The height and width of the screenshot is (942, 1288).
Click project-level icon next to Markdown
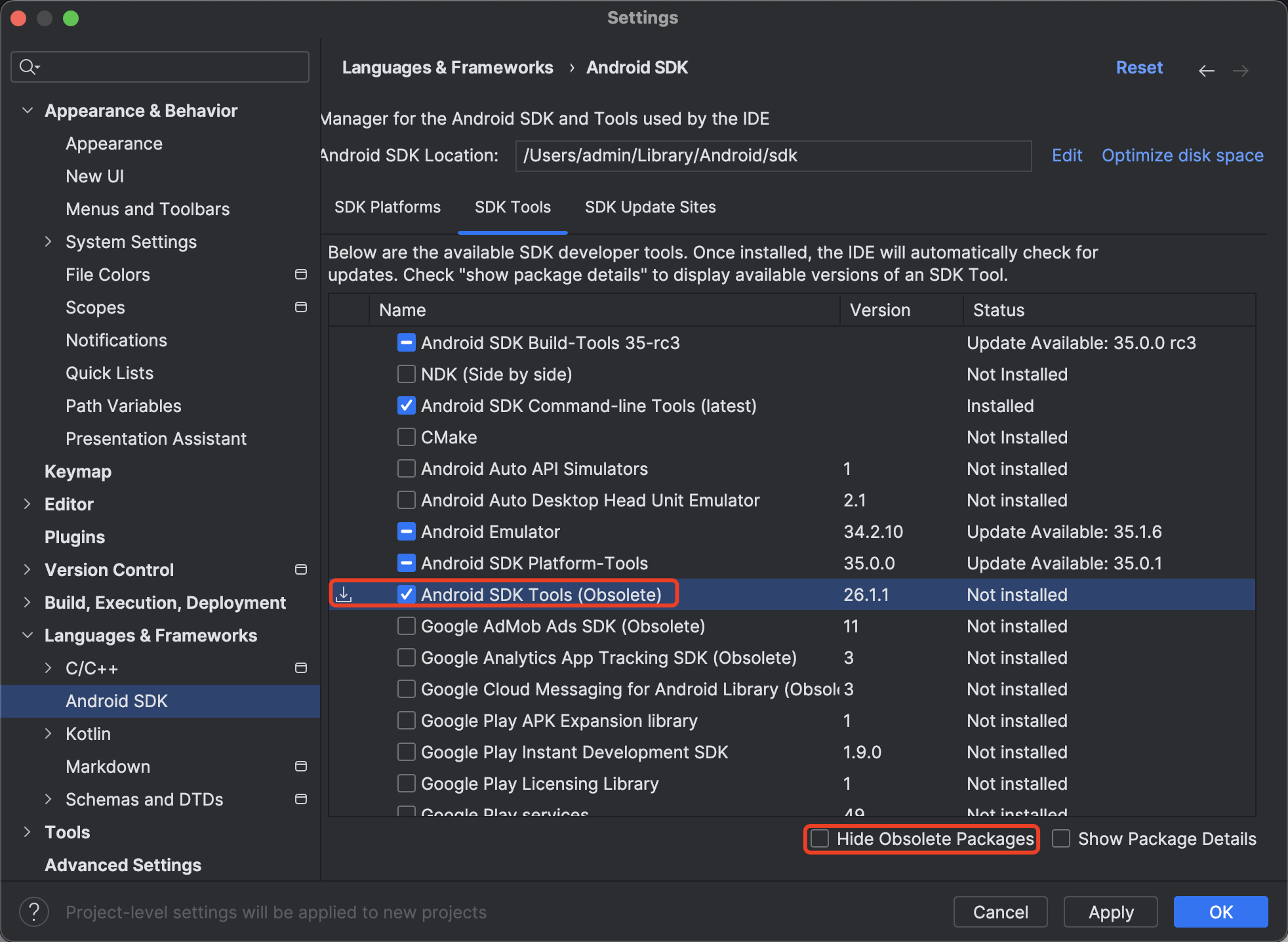tap(301, 766)
